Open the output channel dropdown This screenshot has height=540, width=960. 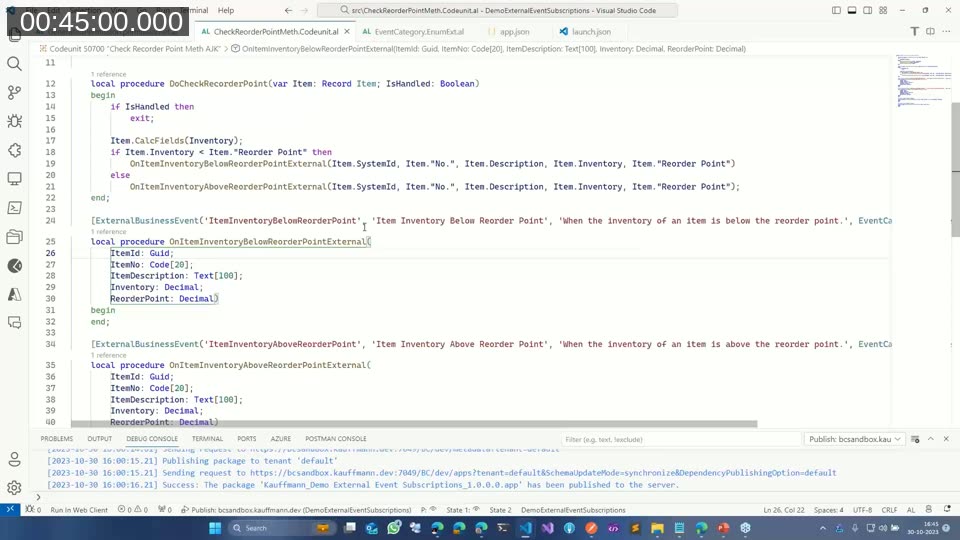click(x=854, y=439)
